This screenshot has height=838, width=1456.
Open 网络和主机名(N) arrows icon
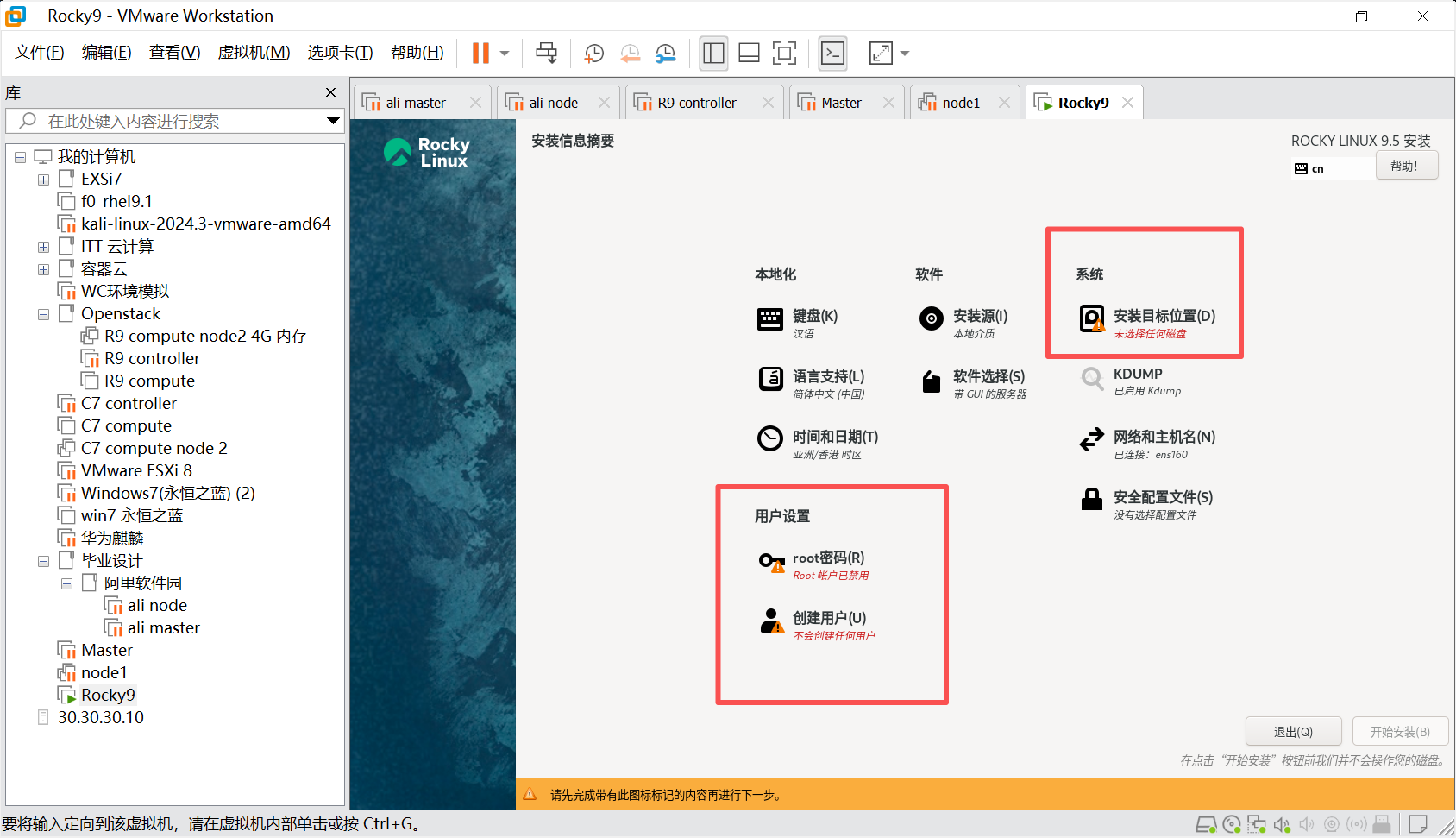point(1092,439)
